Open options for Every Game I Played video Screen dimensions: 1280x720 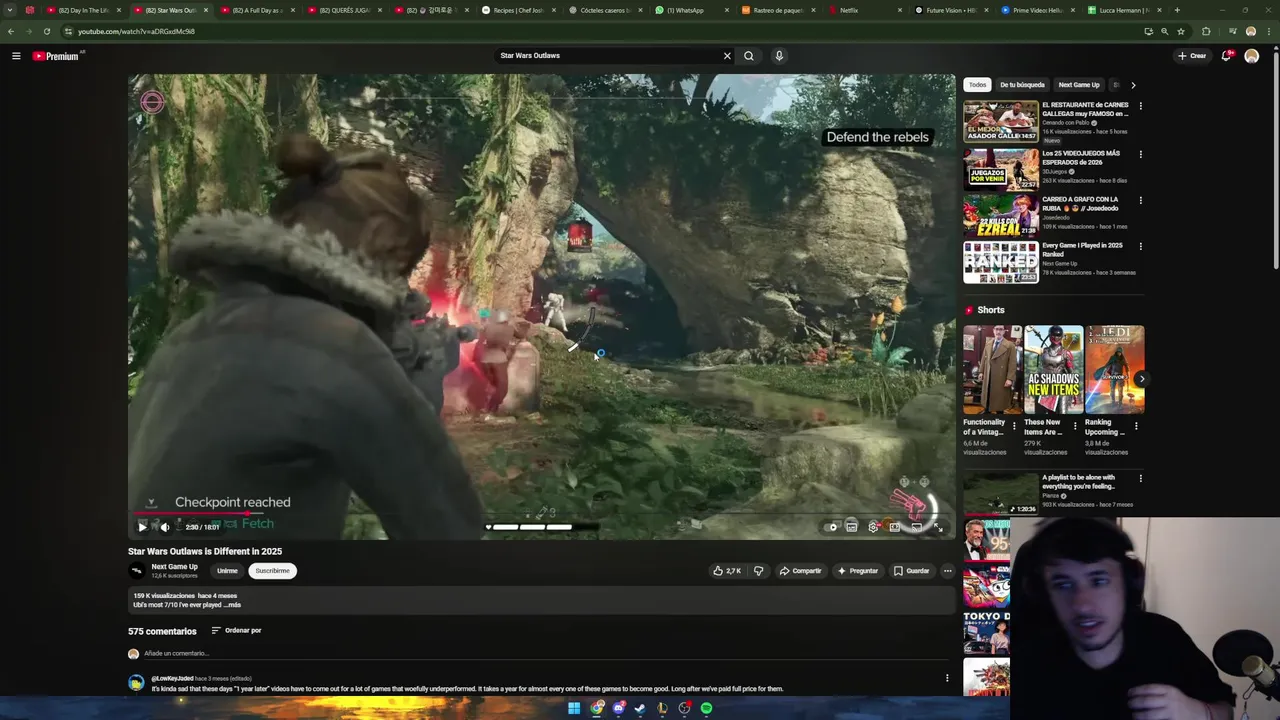pyautogui.click(x=1140, y=246)
